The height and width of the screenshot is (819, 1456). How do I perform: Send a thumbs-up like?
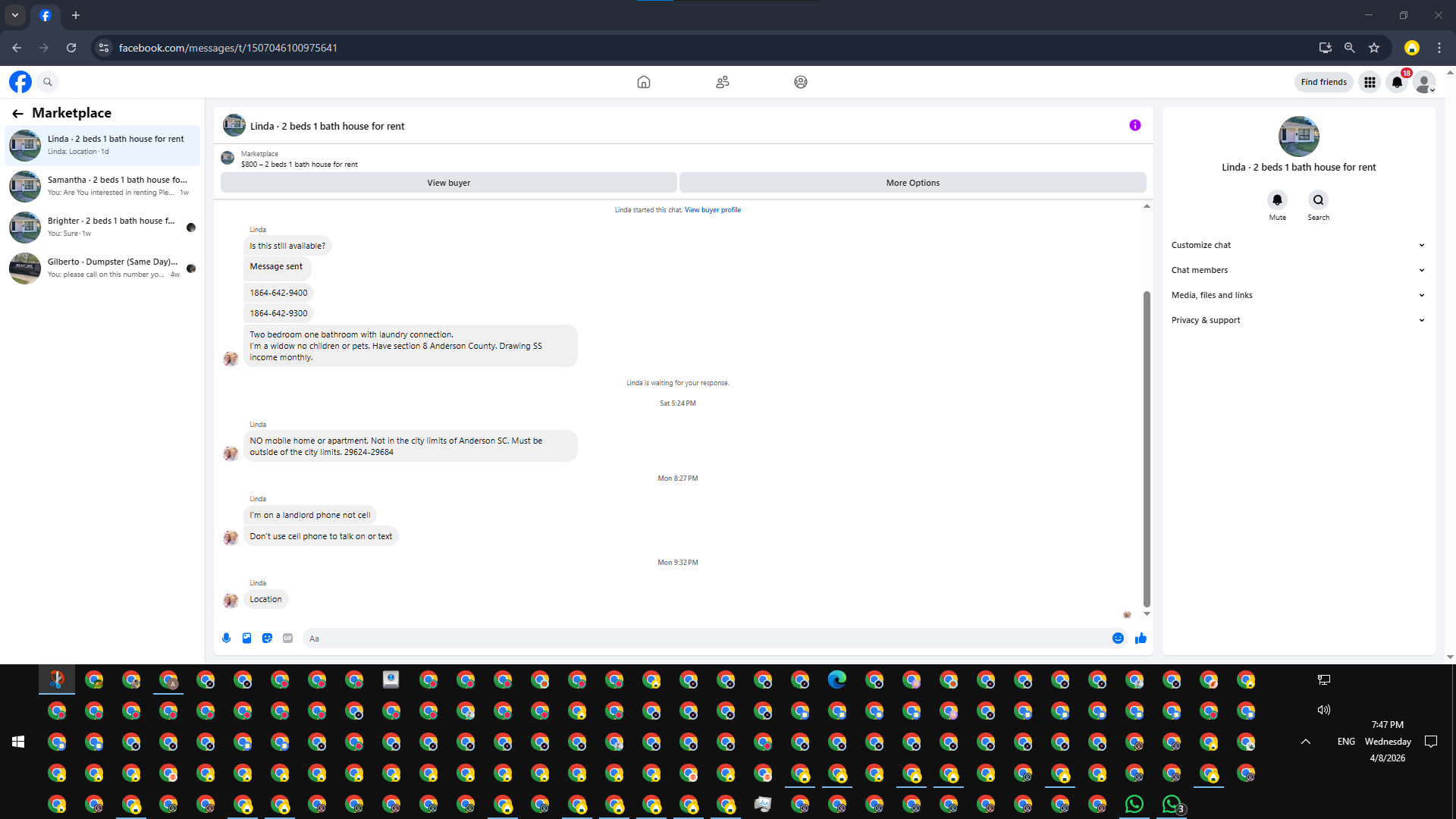click(x=1141, y=639)
